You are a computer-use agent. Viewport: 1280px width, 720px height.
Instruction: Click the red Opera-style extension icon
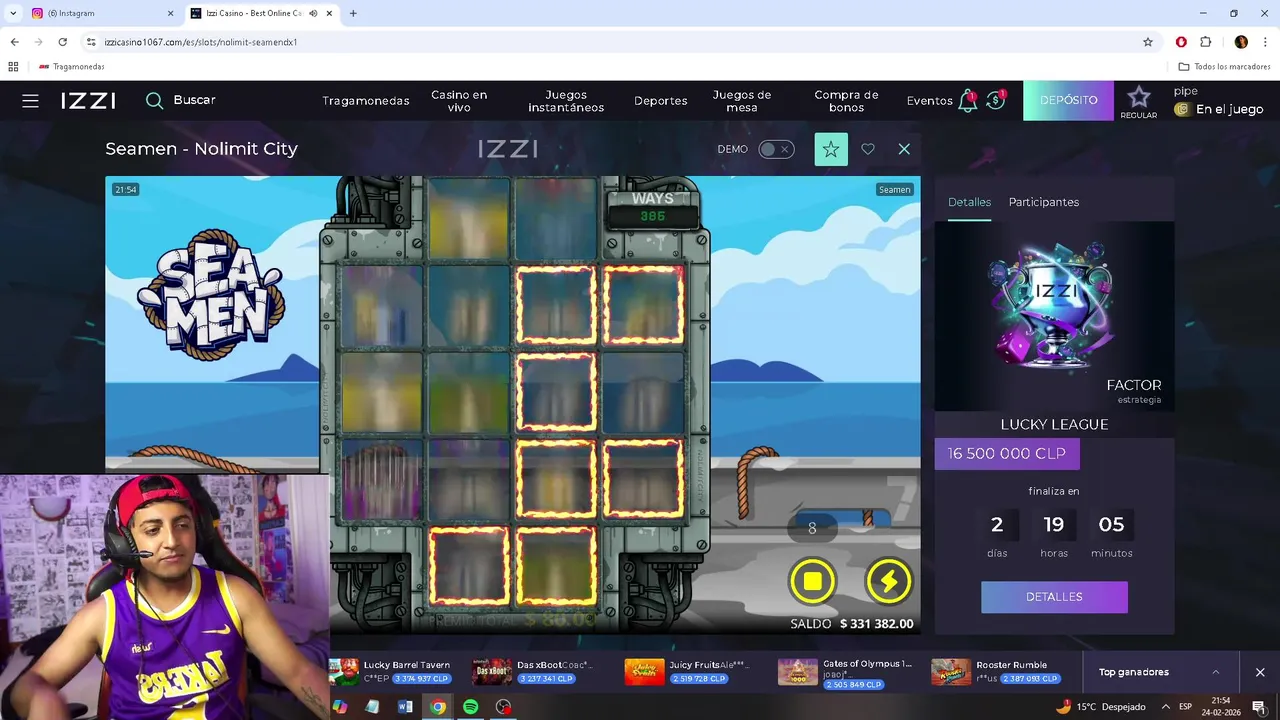[1181, 42]
